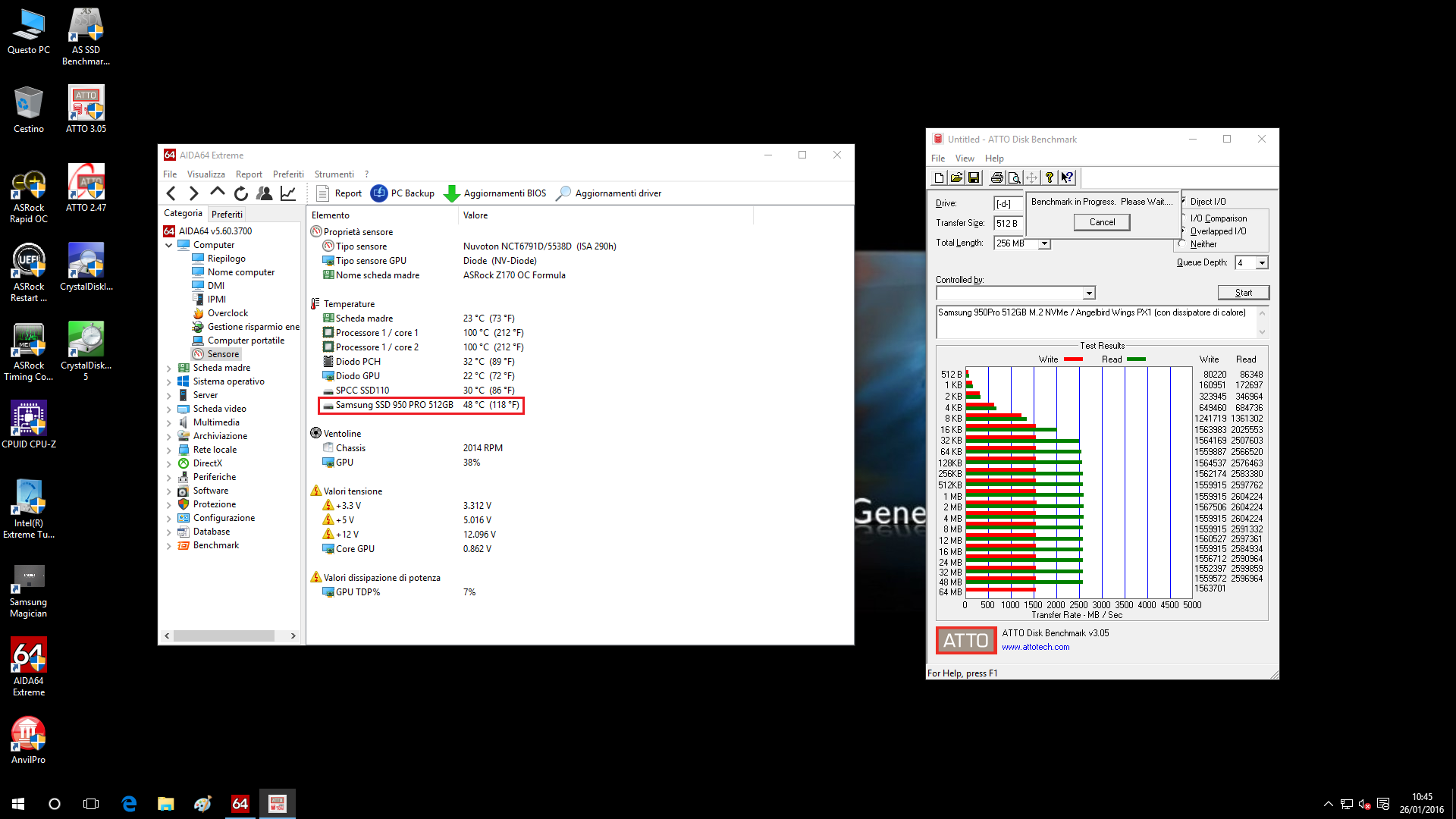The image size is (1456, 819).
Task: Open CrystalDiskInfo desktop shortcut
Action: click(x=86, y=267)
